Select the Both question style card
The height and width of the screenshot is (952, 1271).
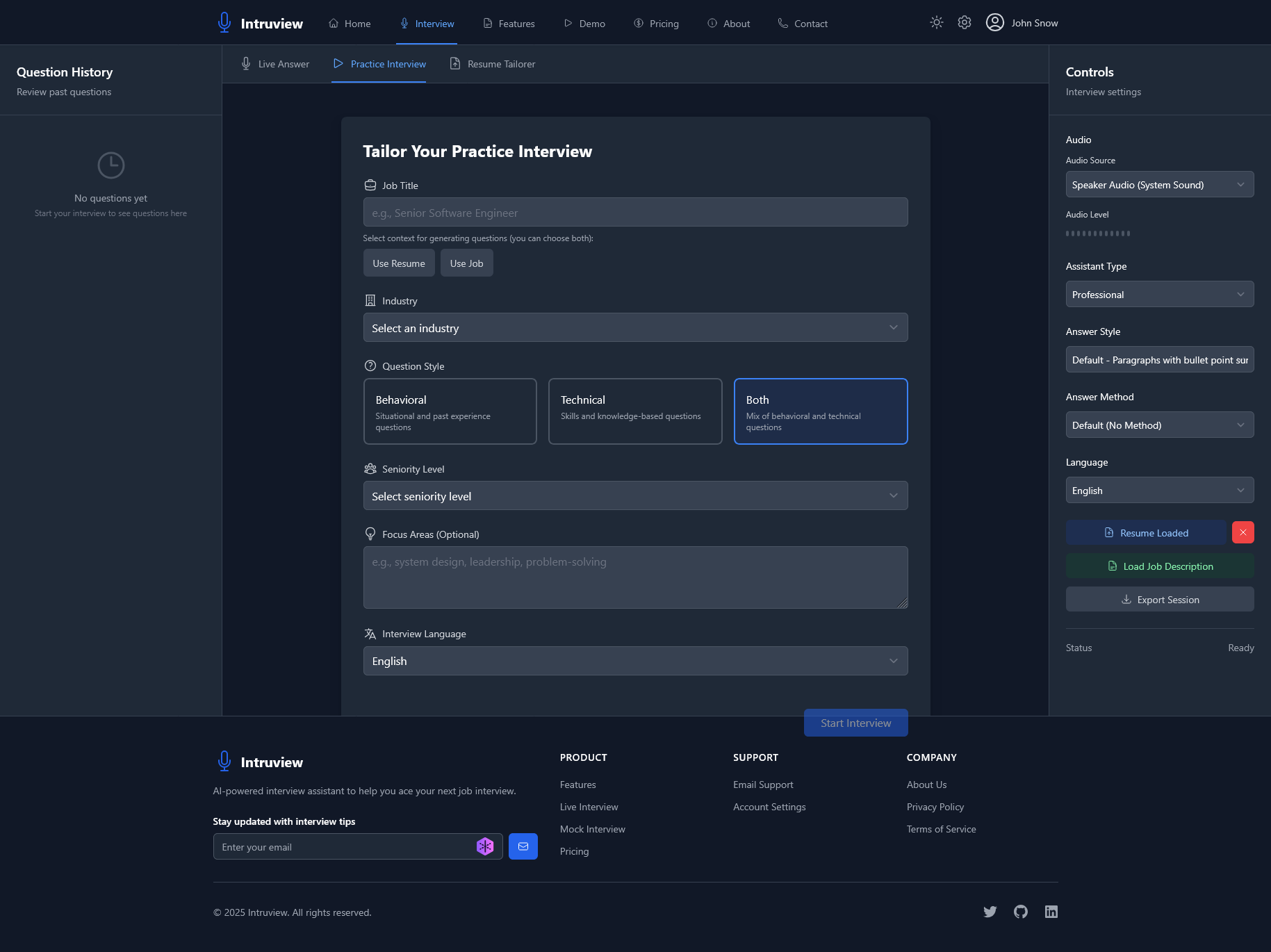tap(821, 411)
